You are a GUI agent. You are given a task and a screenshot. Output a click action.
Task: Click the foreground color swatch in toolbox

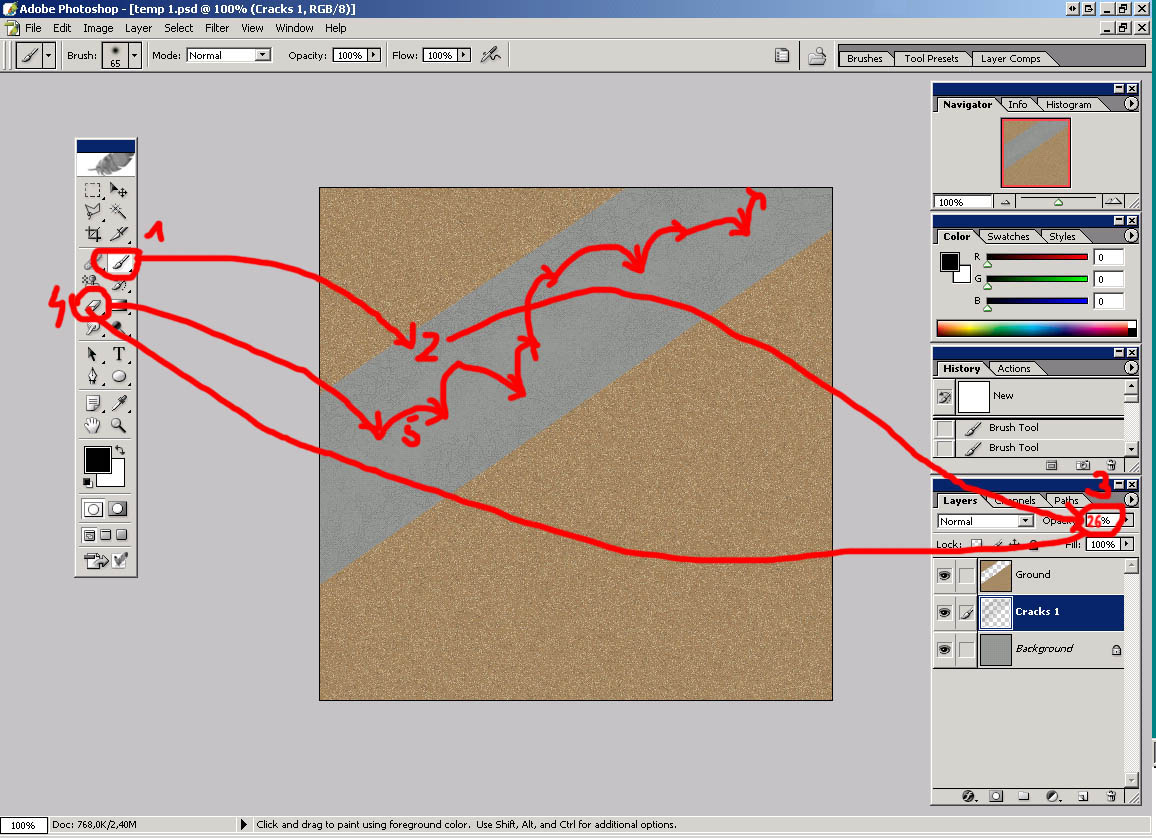coord(97,459)
